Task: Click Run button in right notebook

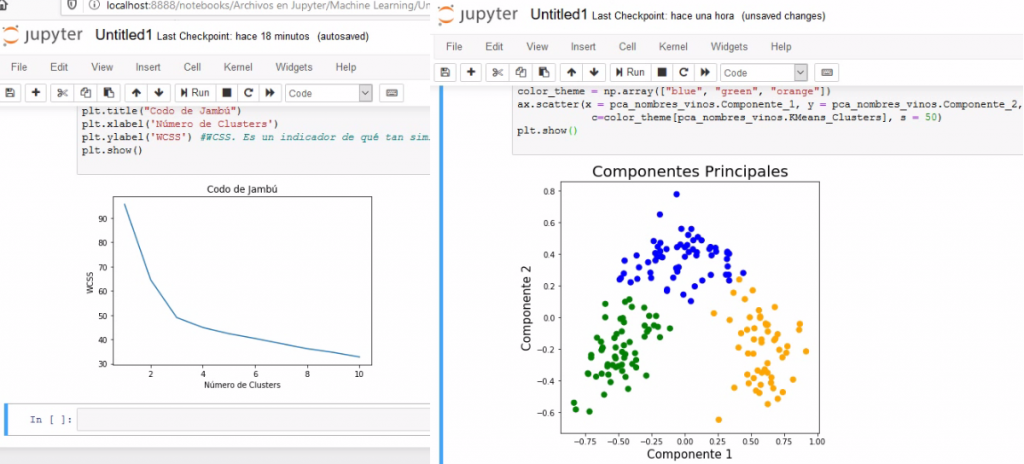Action: click(630, 73)
